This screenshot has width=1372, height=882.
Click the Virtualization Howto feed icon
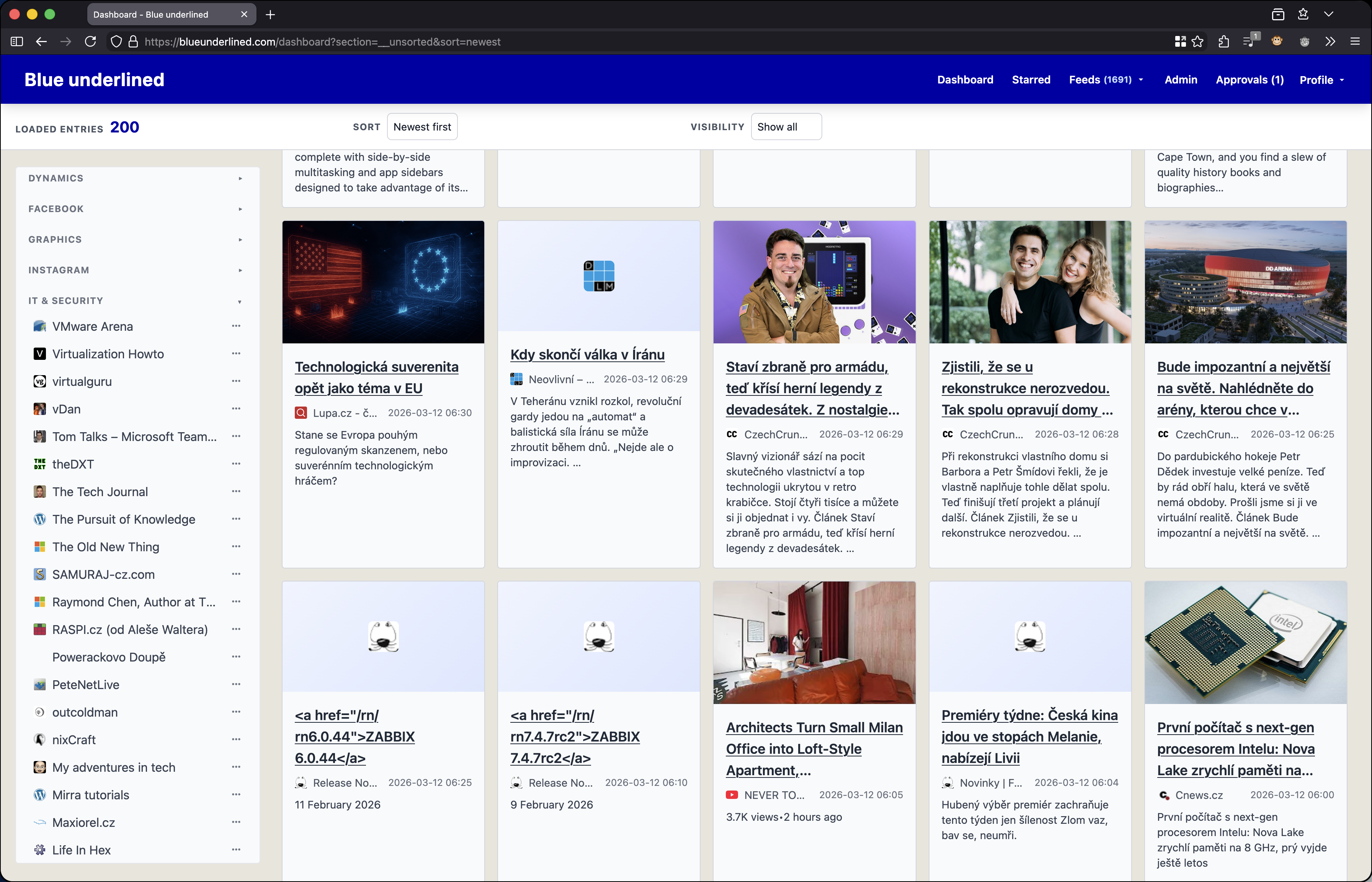click(x=39, y=354)
